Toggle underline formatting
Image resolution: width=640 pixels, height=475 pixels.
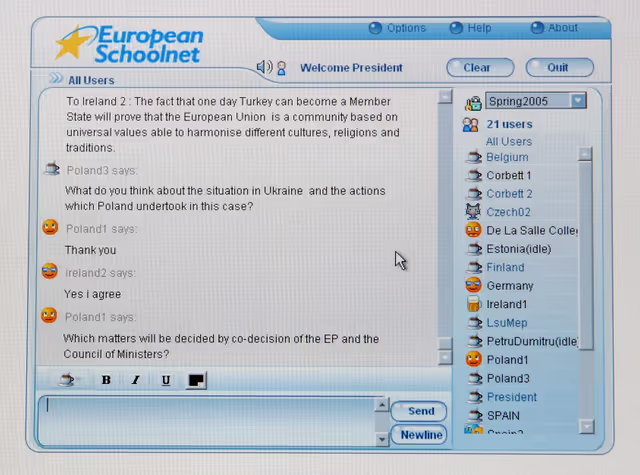(166, 380)
